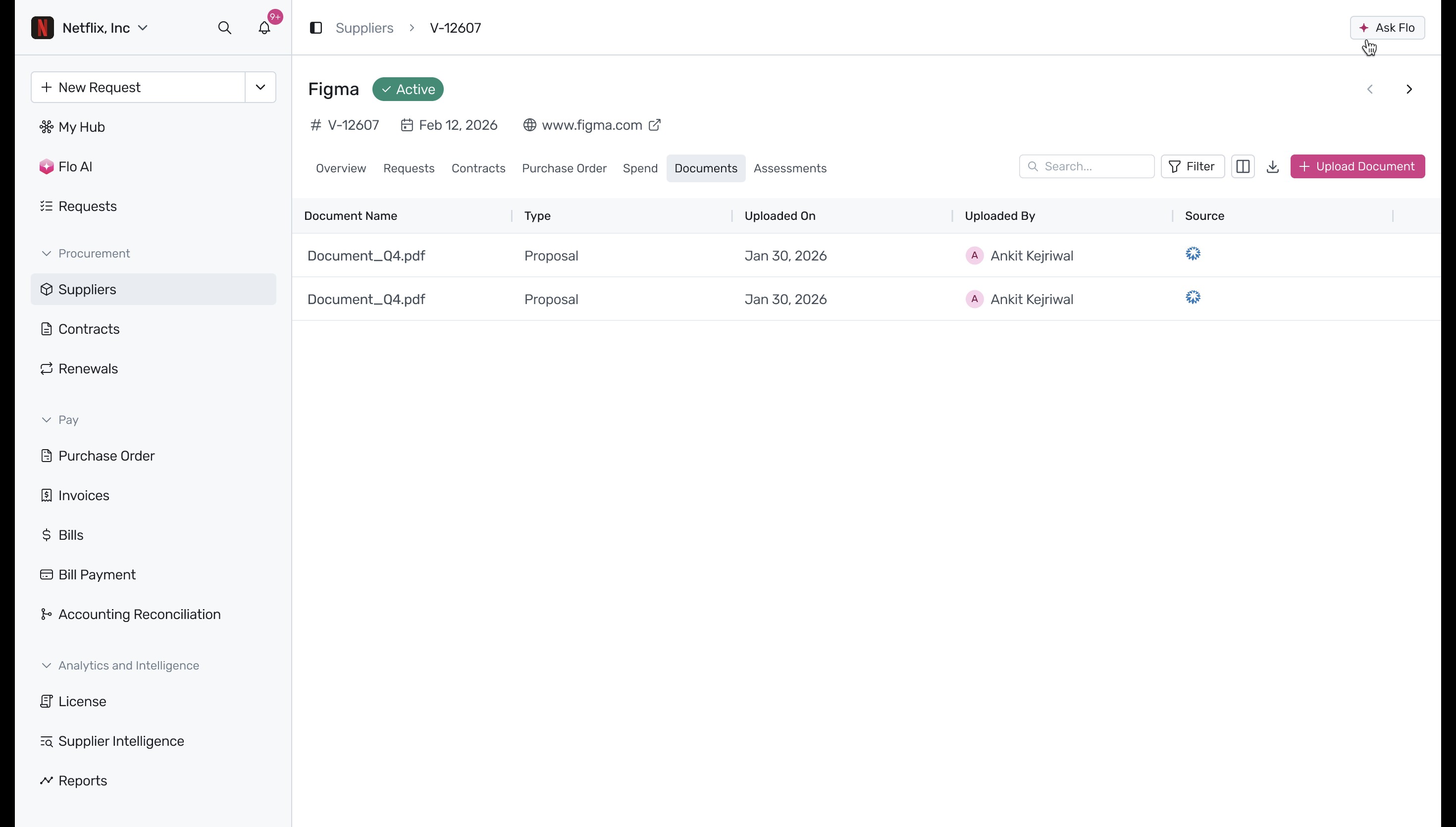Open the Filter button
Image resolution: width=1456 pixels, height=827 pixels.
tap(1193, 166)
